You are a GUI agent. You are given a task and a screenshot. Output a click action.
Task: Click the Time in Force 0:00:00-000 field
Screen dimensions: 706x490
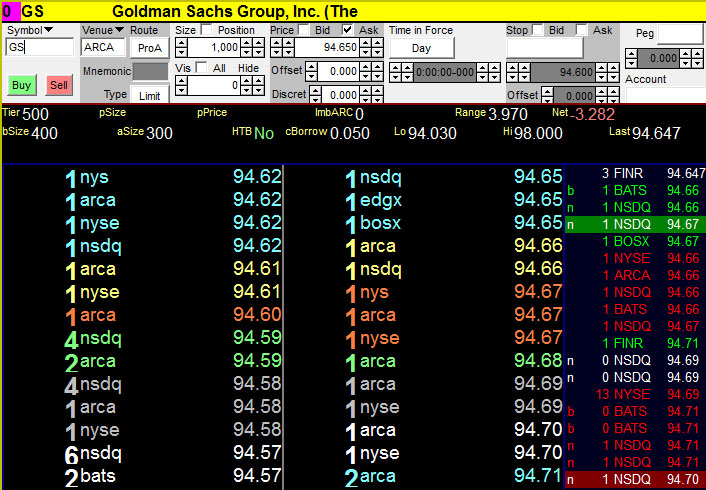coord(445,72)
